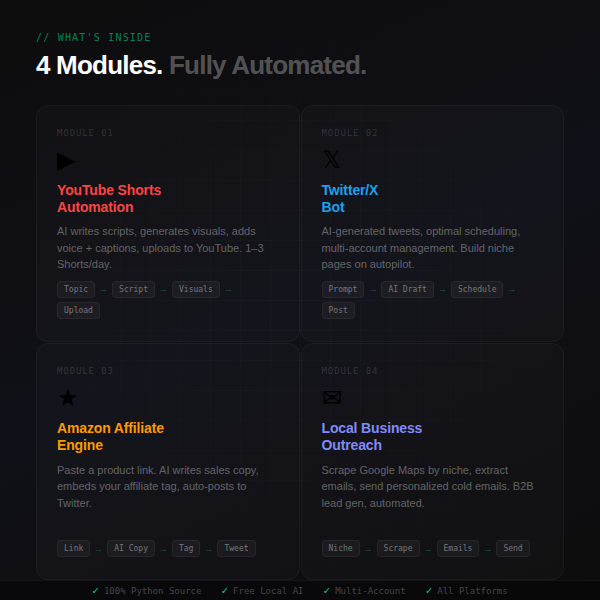This screenshot has width=600, height=600.
Task: Click the Link step chip
Action: click(x=73, y=548)
